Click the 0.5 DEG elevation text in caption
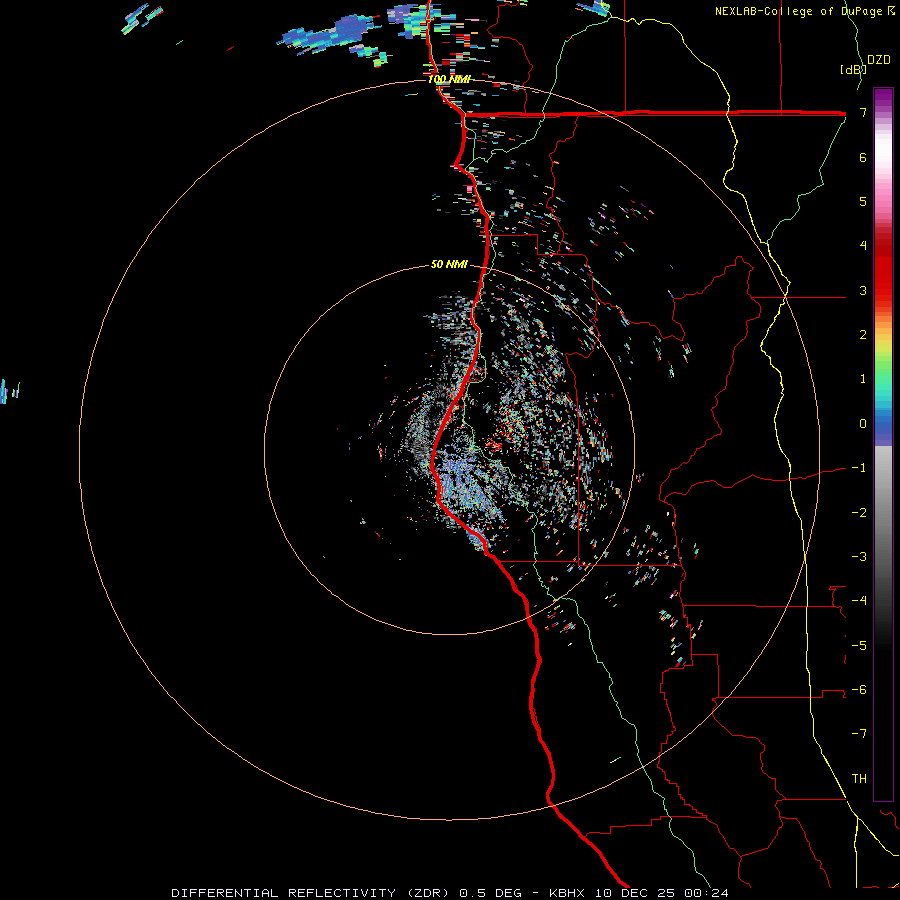The height and width of the screenshot is (900, 900). [490, 893]
